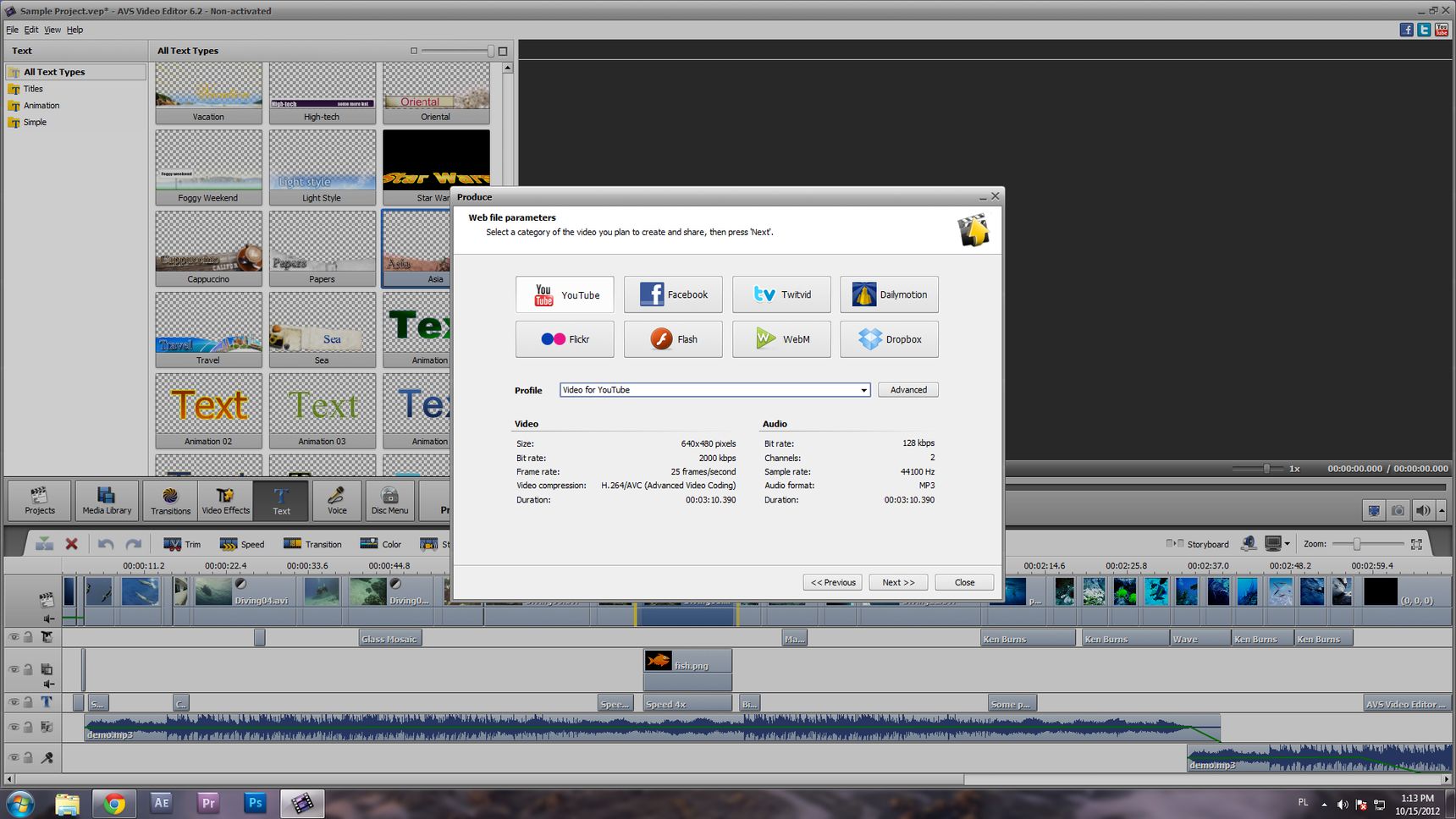Click the undo arrow icon

click(x=106, y=544)
